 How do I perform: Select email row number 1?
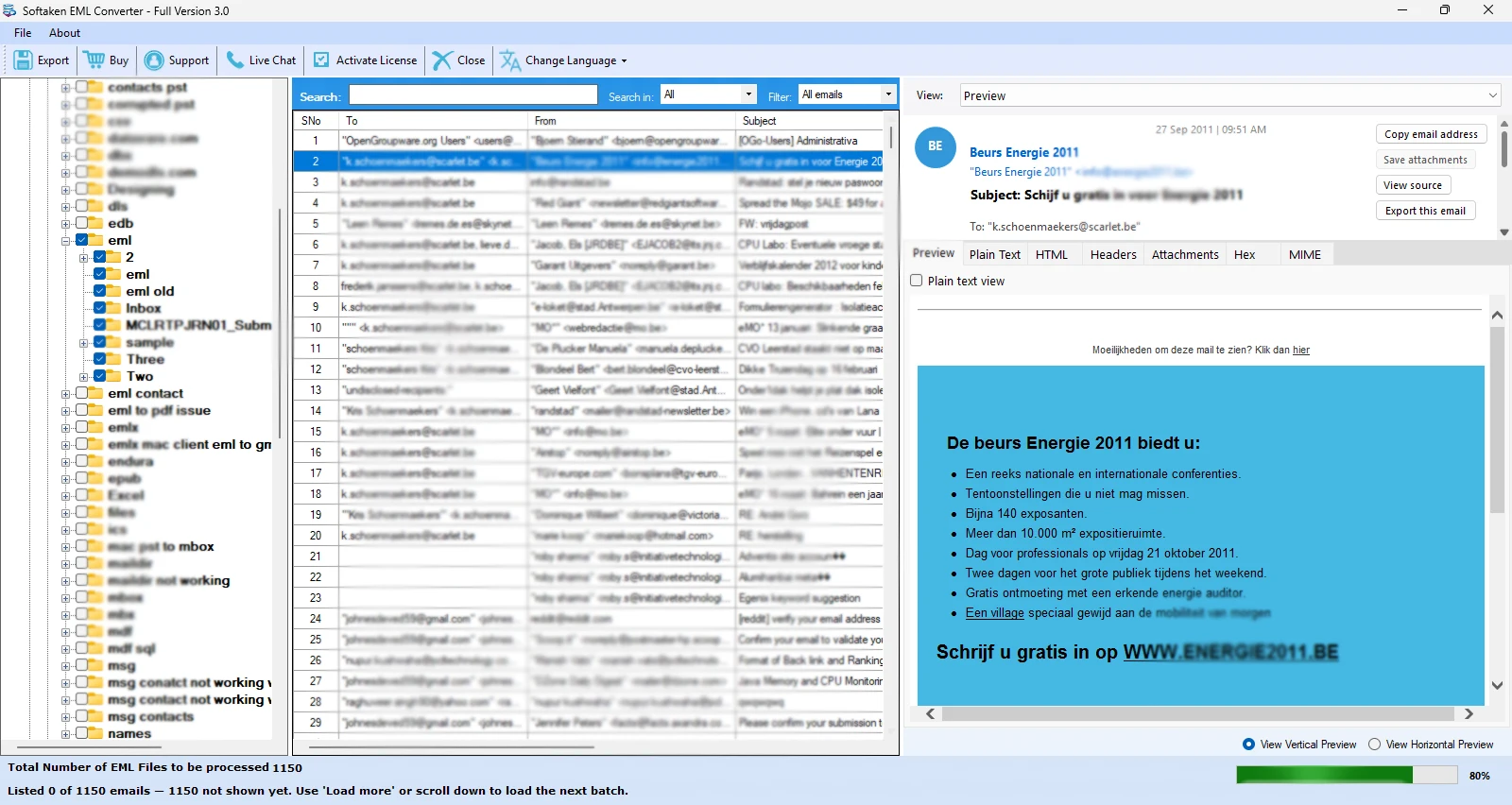[x=588, y=141]
